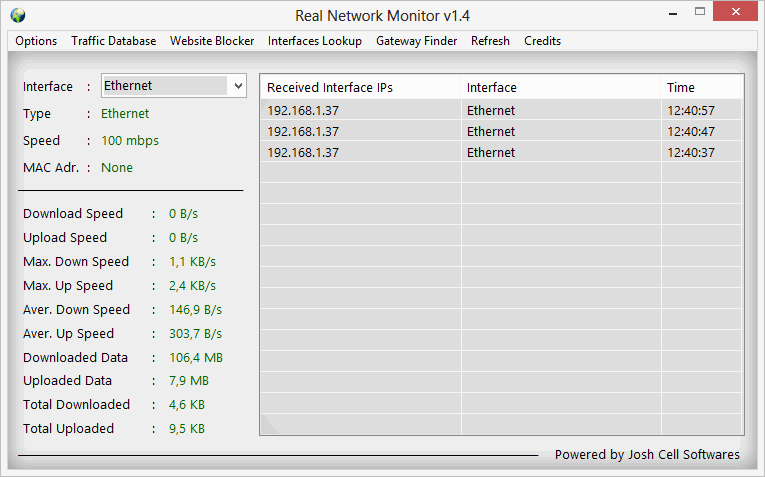Viewport: 765px width, 477px height.
Task: Click the Powered by Josh Cell Softwares text
Action: pyautogui.click(x=647, y=455)
